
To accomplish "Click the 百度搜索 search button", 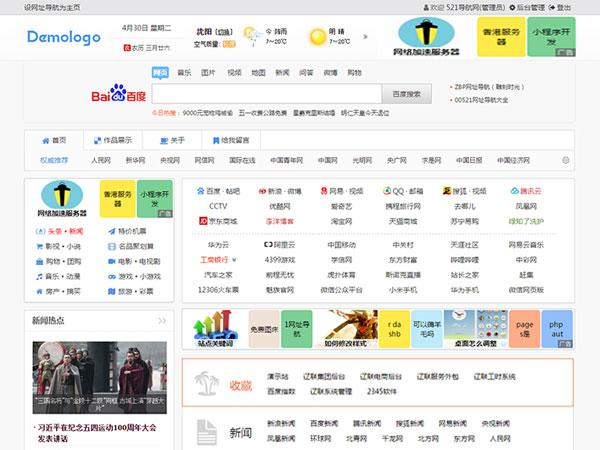I will [x=407, y=94].
